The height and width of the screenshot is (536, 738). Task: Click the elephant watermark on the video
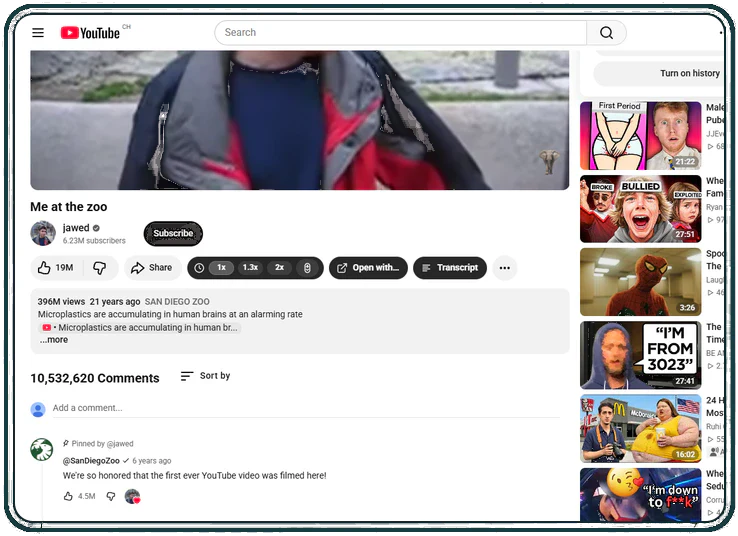tap(549, 162)
